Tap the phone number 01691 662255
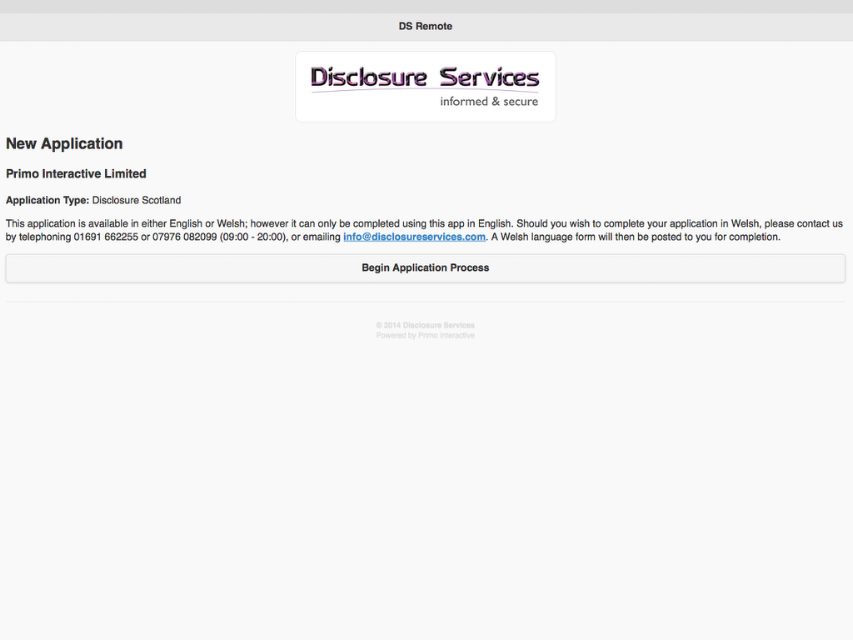 click(106, 237)
